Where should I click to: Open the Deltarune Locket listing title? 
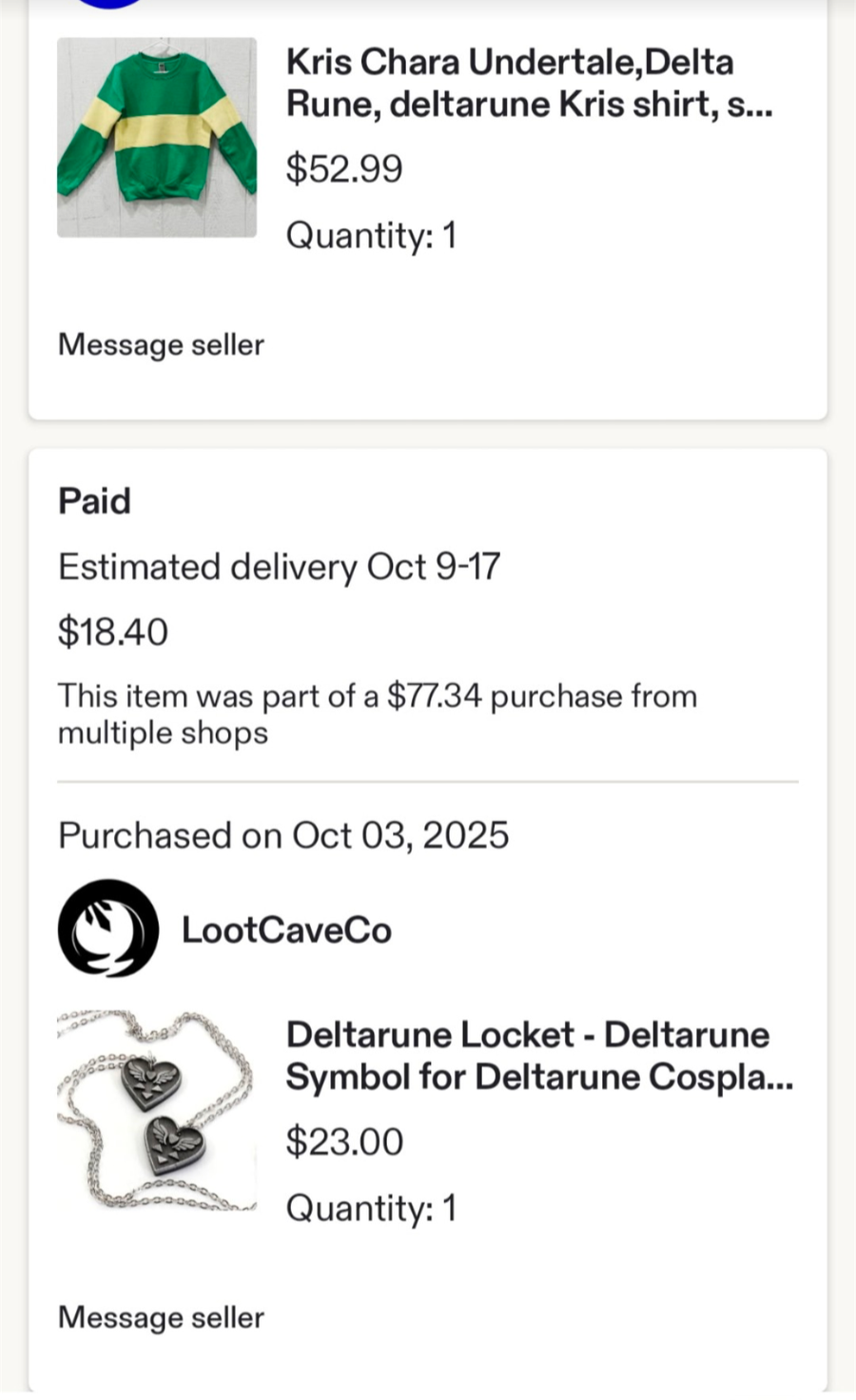pyautogui.click(x=538, y=1056)
